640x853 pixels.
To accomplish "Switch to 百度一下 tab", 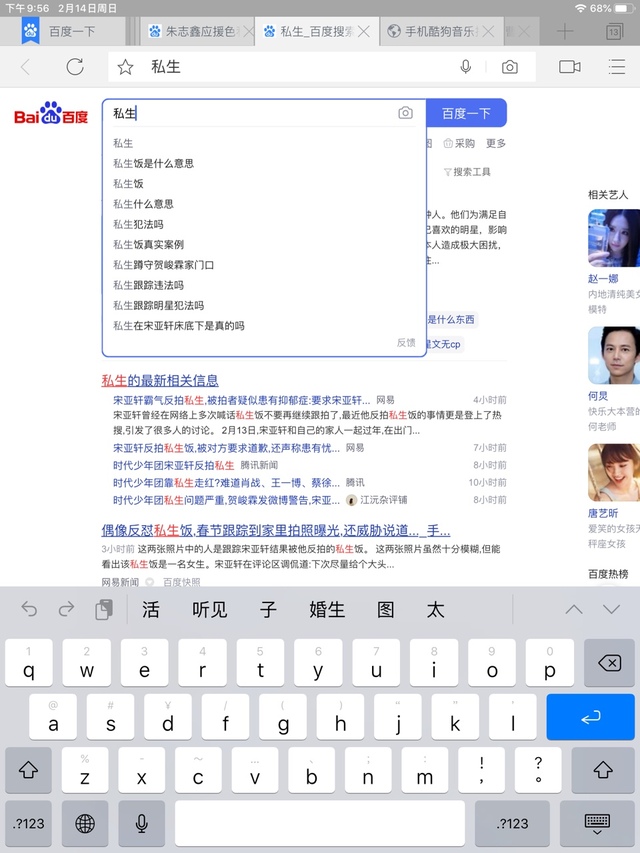I will click(x=72, y=32).
